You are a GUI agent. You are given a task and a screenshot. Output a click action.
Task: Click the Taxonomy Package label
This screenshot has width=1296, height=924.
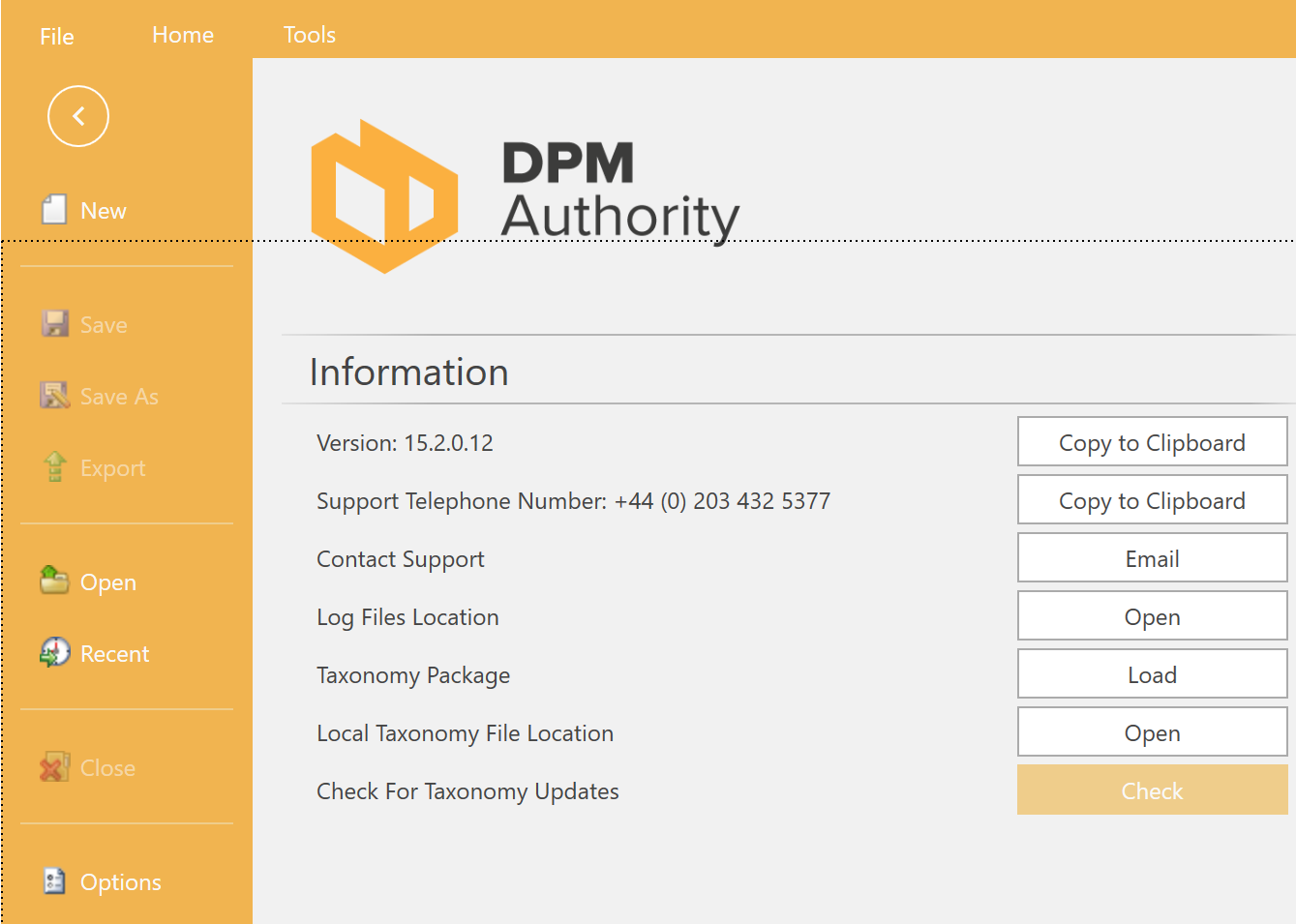[413, 675]
